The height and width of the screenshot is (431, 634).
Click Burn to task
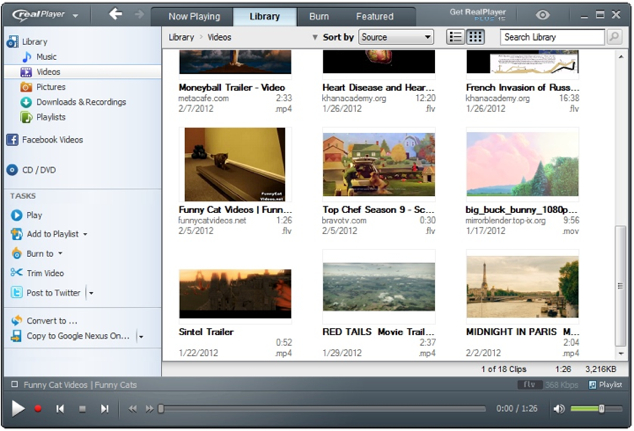tap(33, 254)
